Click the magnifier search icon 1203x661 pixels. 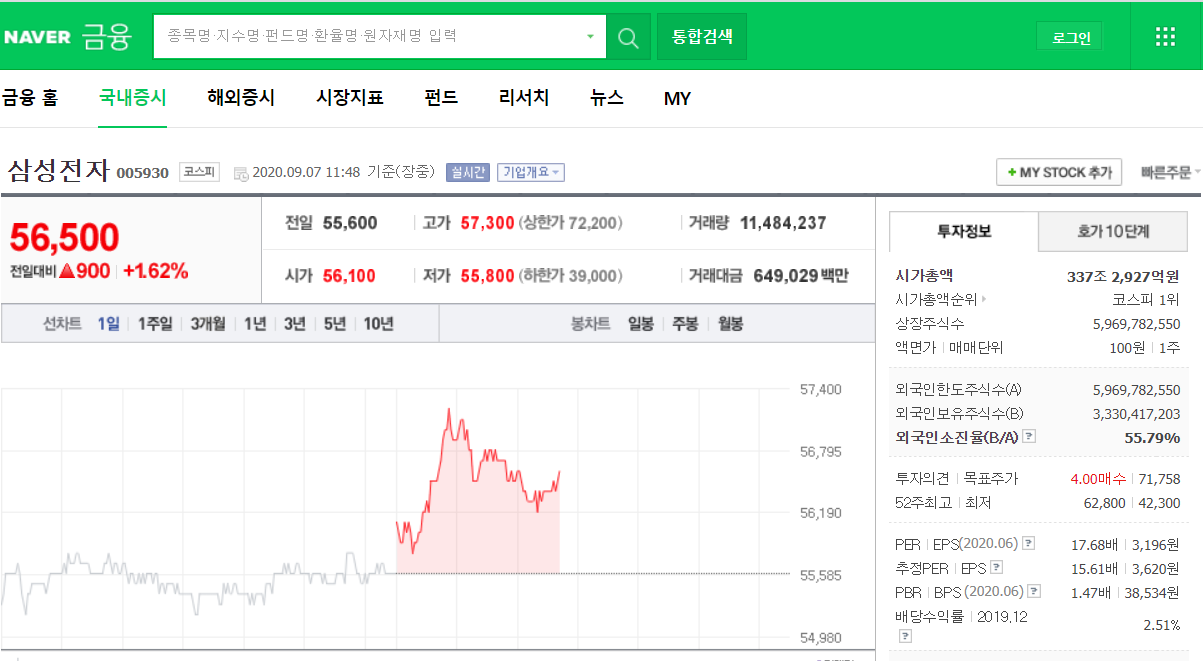(x=628, y=38)
